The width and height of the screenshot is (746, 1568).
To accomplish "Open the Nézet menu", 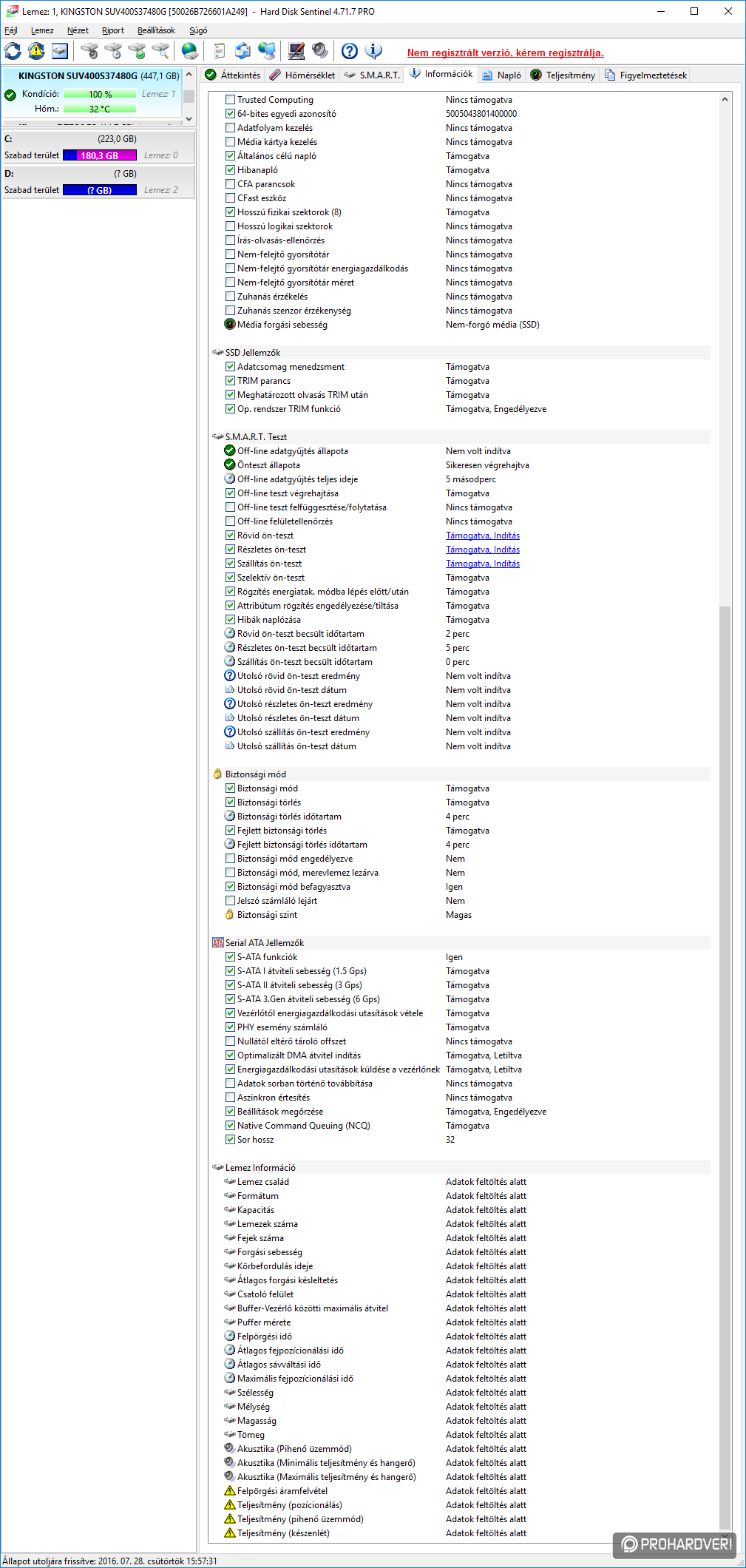I will pyautogui.click(x=78, y=30).
